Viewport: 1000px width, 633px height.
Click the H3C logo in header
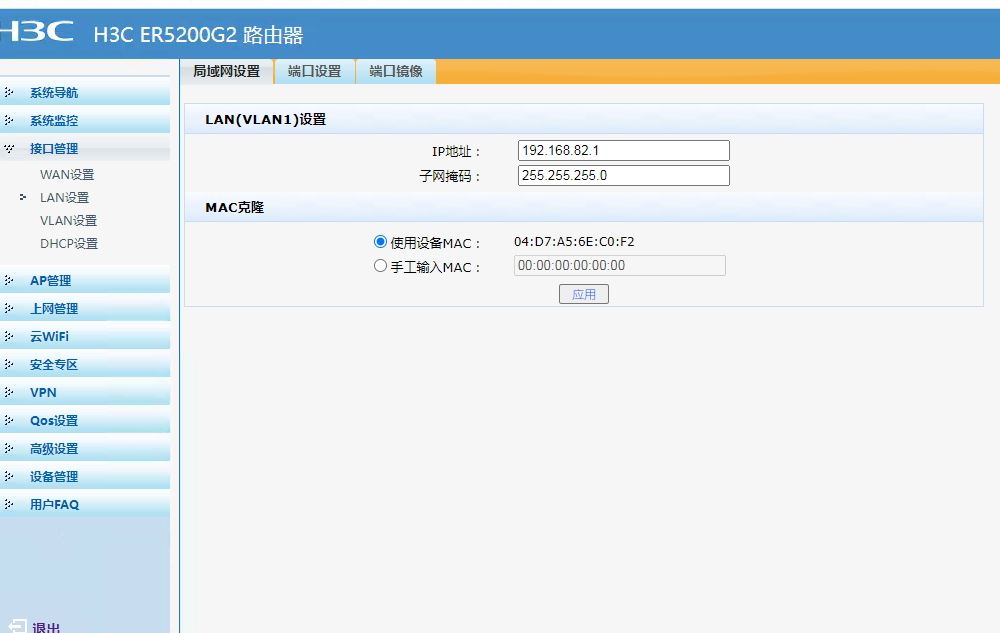click(x=36, y=32)
